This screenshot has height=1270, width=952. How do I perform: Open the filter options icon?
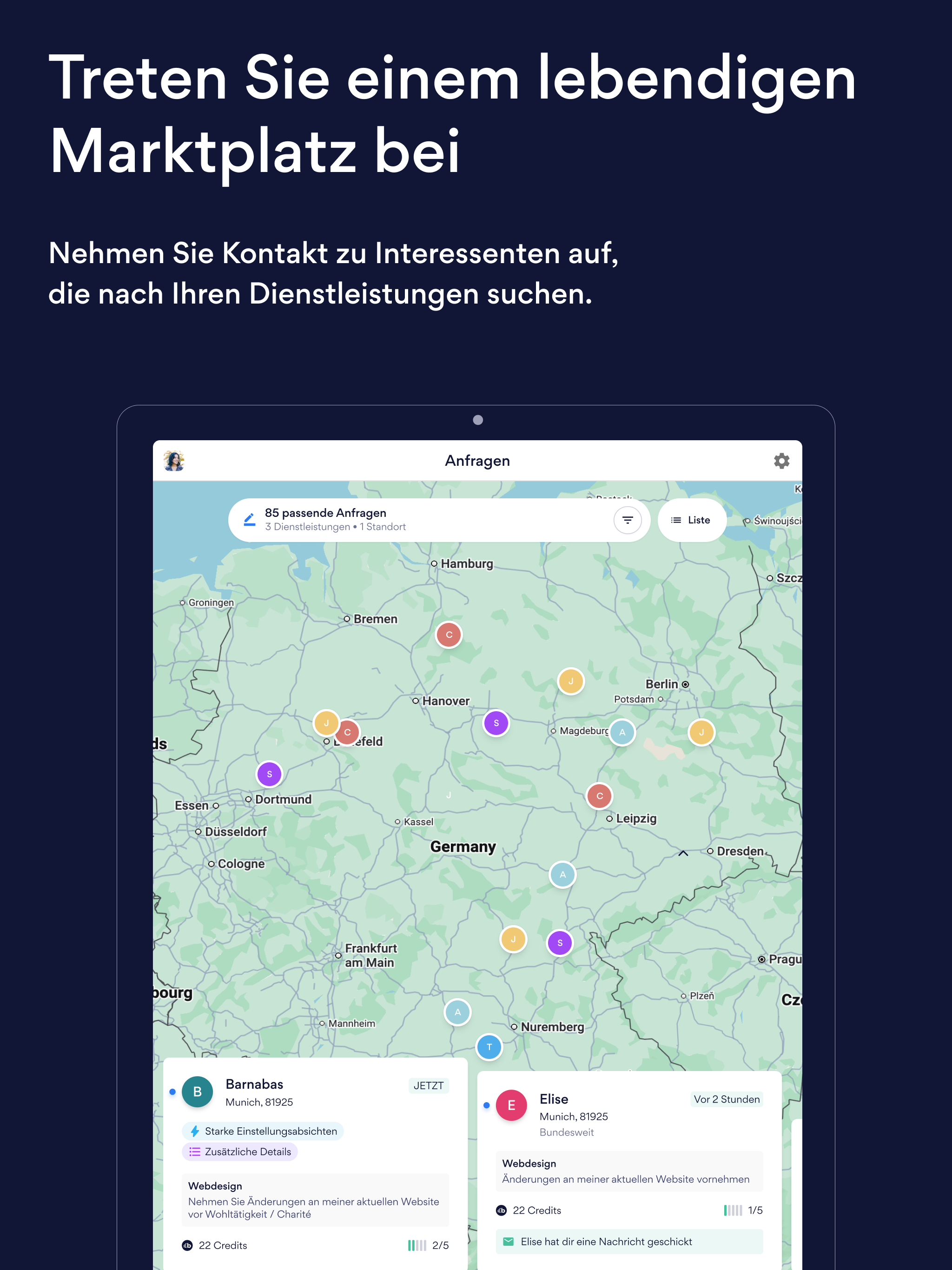pyautogui.click(x=627, y=520)
